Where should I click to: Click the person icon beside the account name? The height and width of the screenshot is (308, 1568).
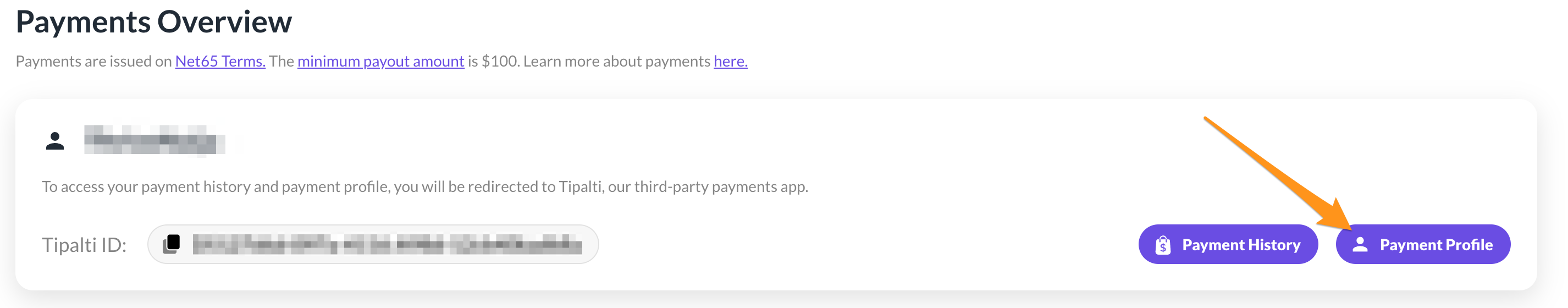click(55, 141)
